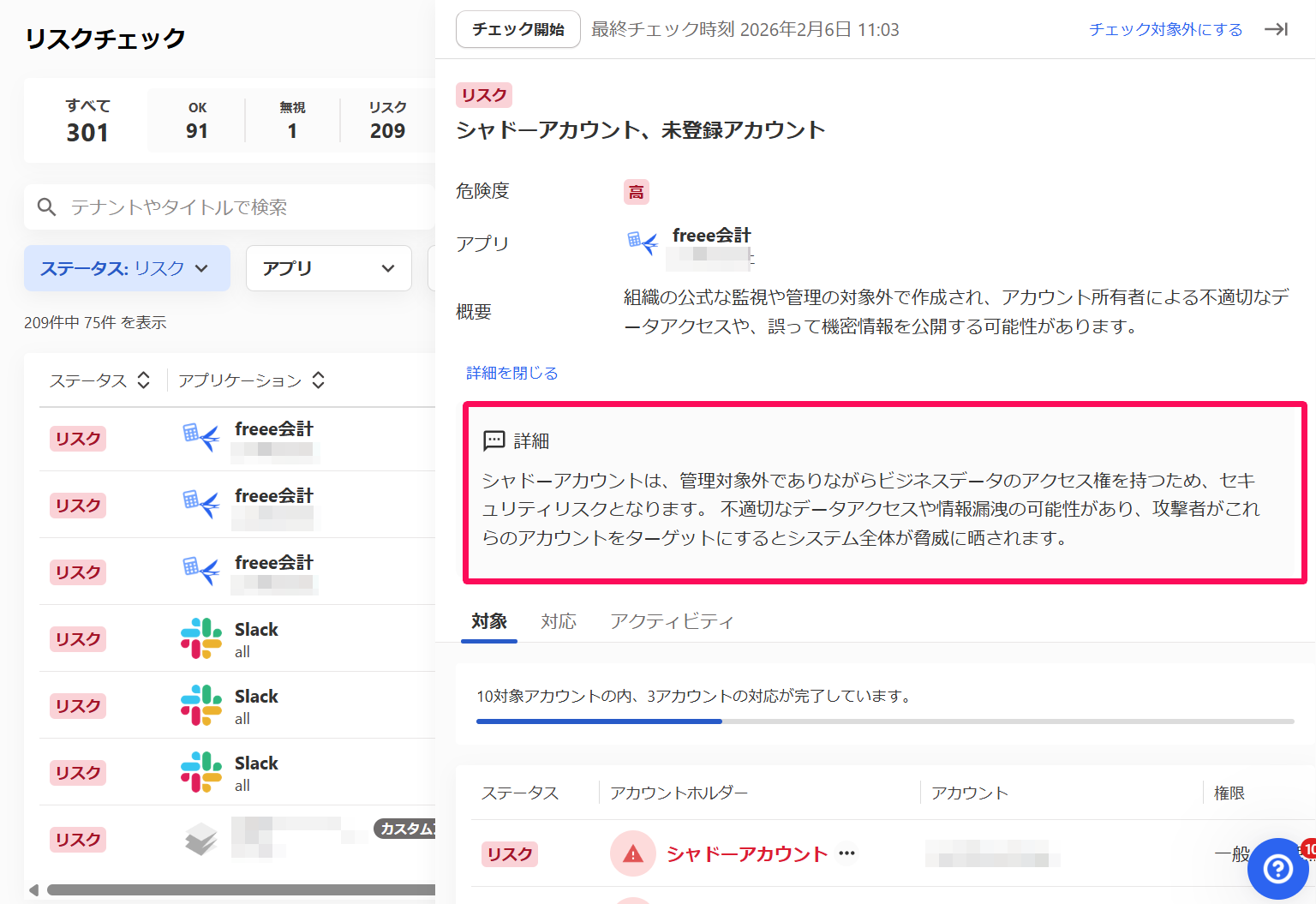
Task: Click the 危険度 label
Action: [483, 191]
